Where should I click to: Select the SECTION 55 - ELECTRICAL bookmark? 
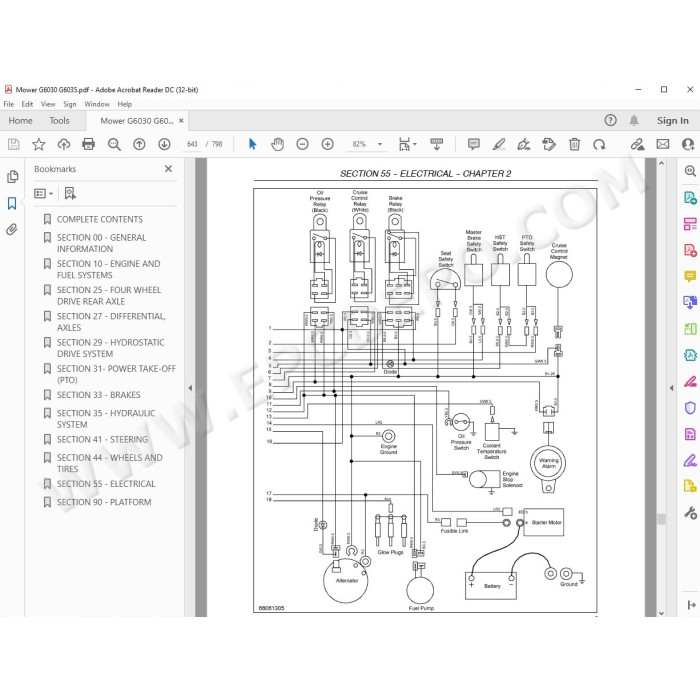coord(106,484)
